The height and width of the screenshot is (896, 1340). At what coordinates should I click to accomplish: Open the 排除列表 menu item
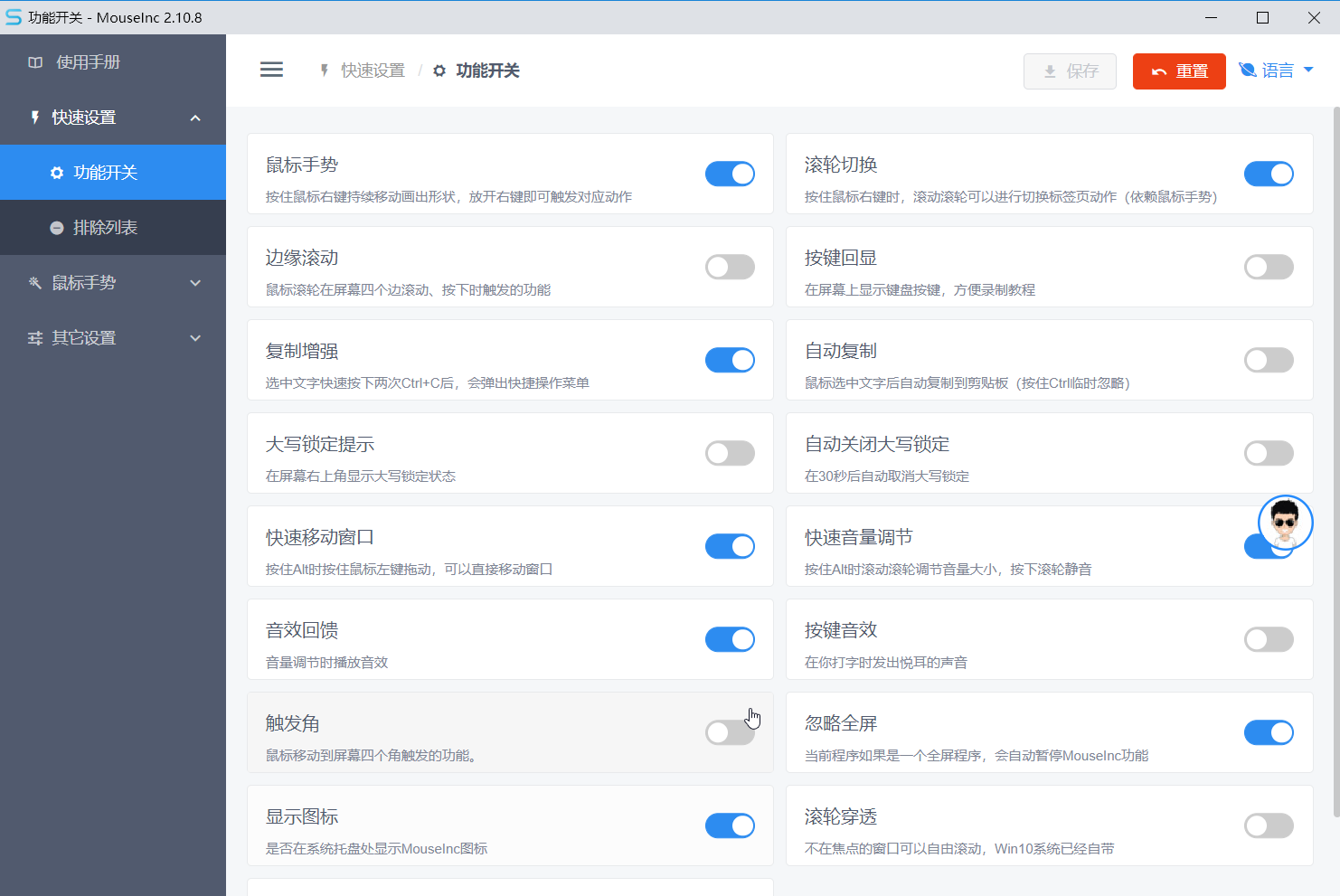point(105,228)
